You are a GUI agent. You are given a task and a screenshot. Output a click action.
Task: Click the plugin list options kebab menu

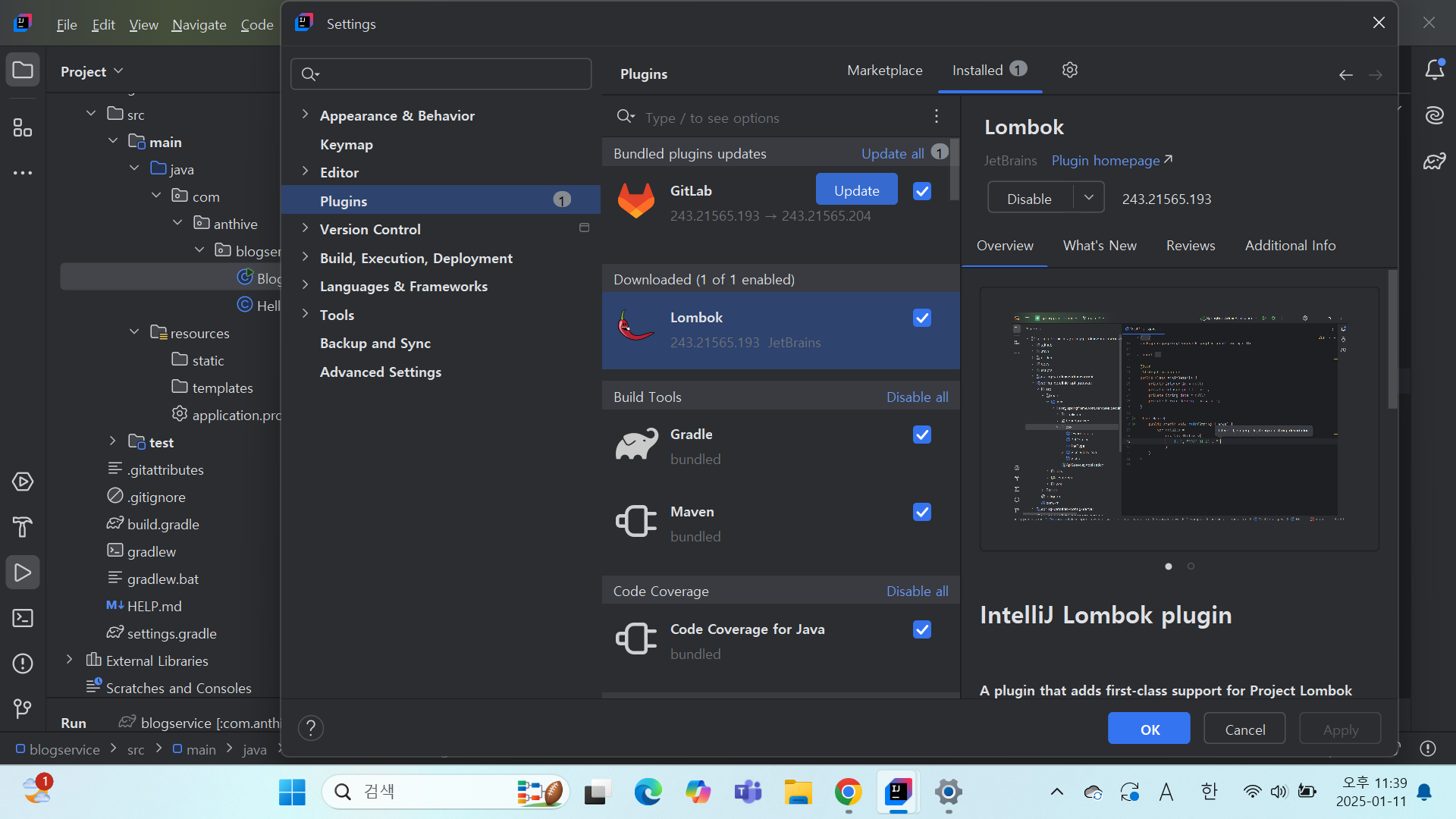(x=937, y=116)
